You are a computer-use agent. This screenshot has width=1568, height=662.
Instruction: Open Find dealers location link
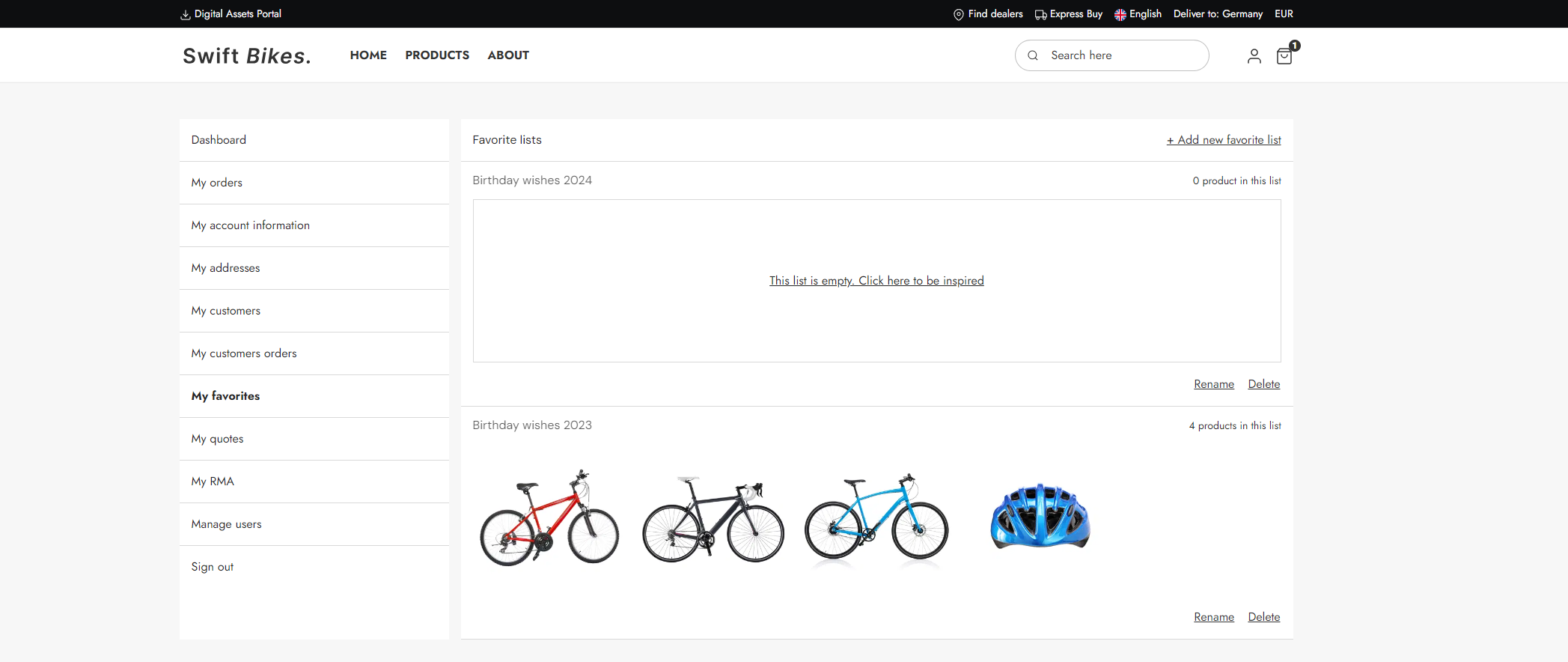[988, 13]
